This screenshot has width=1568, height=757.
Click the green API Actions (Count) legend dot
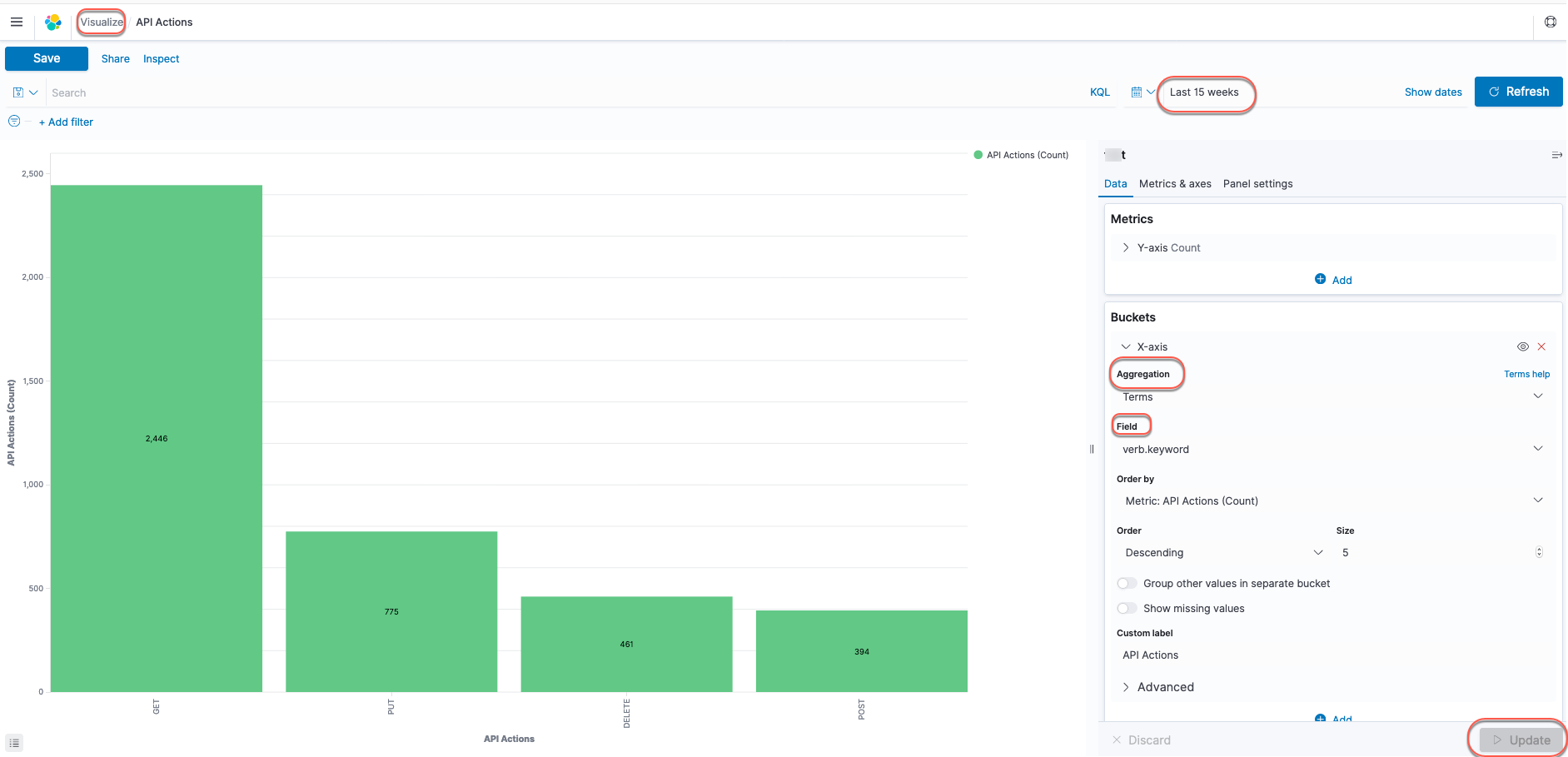tap(978, 155)
